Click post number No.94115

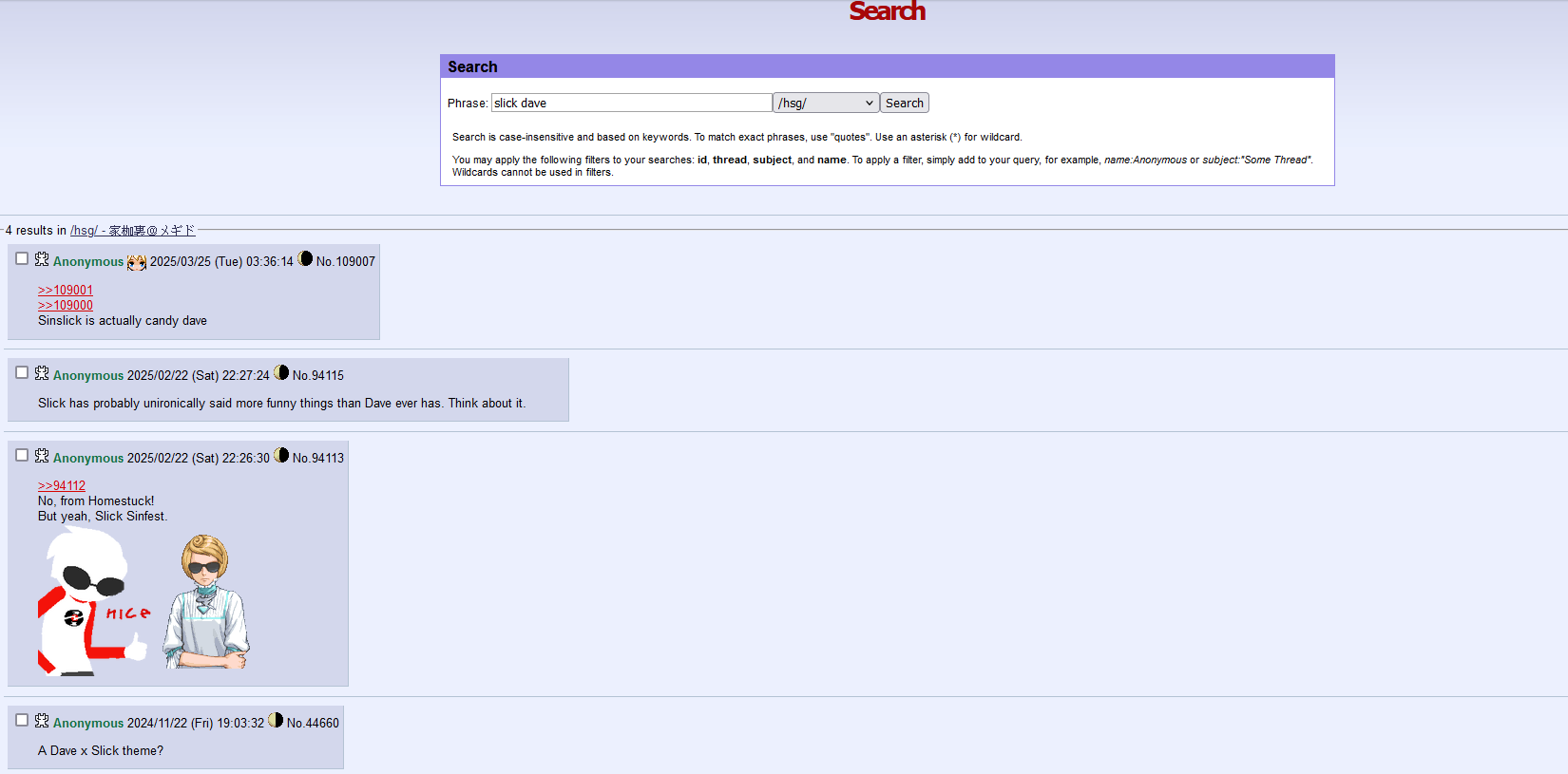pyautogui.click(x=318, y=375)
